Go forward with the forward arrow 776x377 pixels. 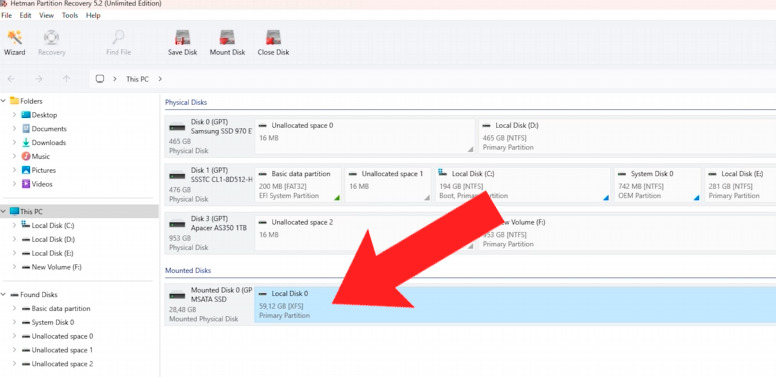click(39, 79)
